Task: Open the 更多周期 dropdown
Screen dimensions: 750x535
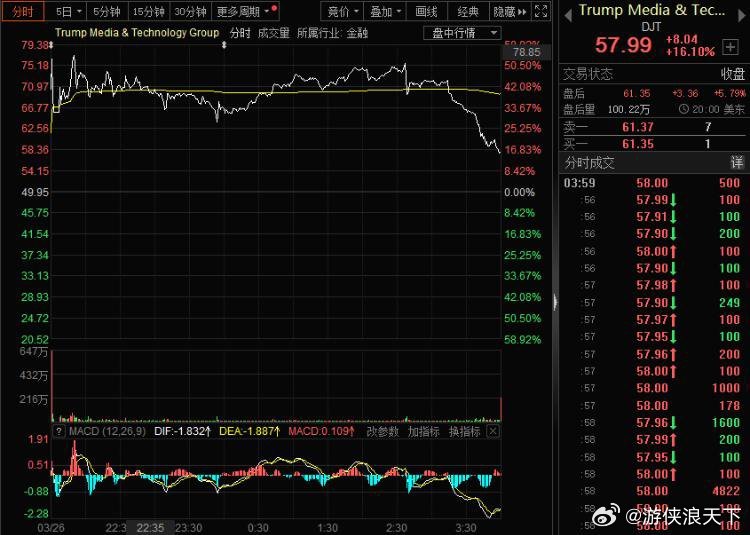Action: click(243, 12)
